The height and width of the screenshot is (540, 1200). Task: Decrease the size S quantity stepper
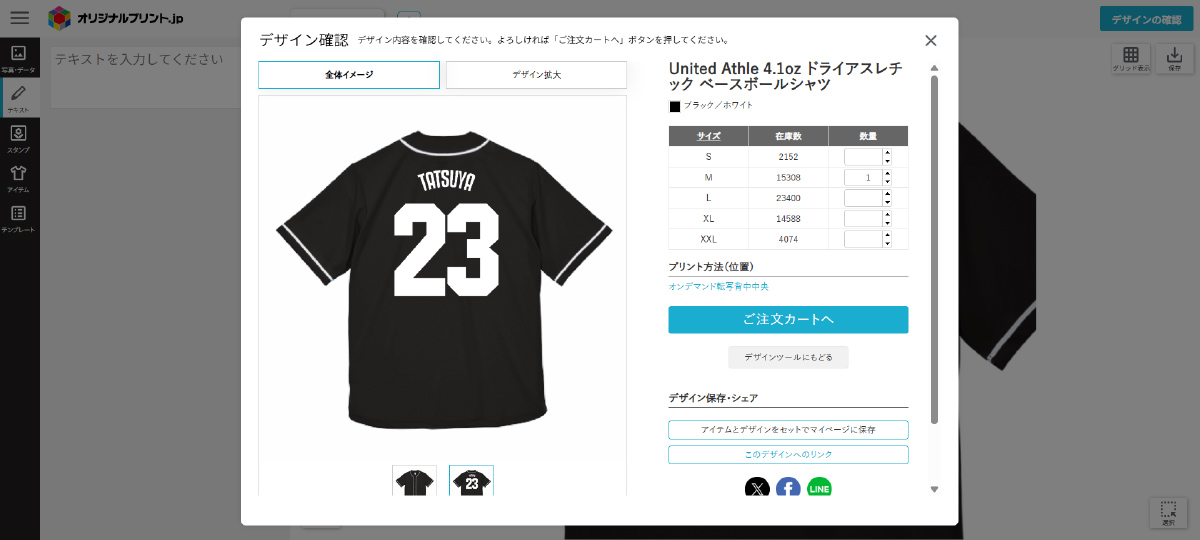(887, 161)
